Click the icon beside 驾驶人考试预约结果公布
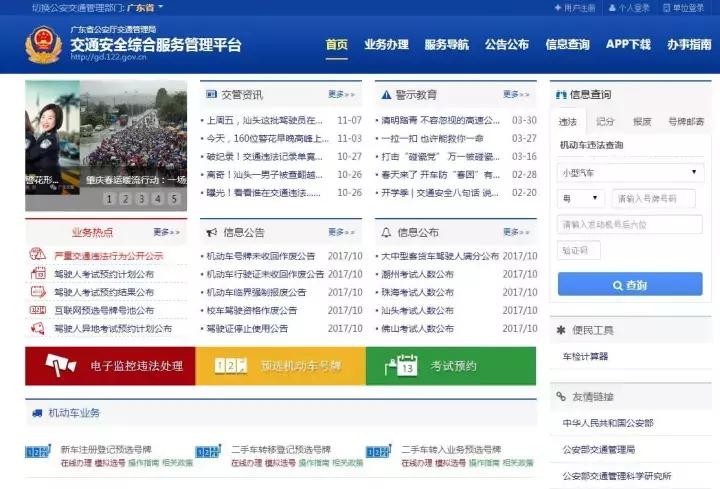The height and width of the screenshot is (489, 720). click(37, 292)
